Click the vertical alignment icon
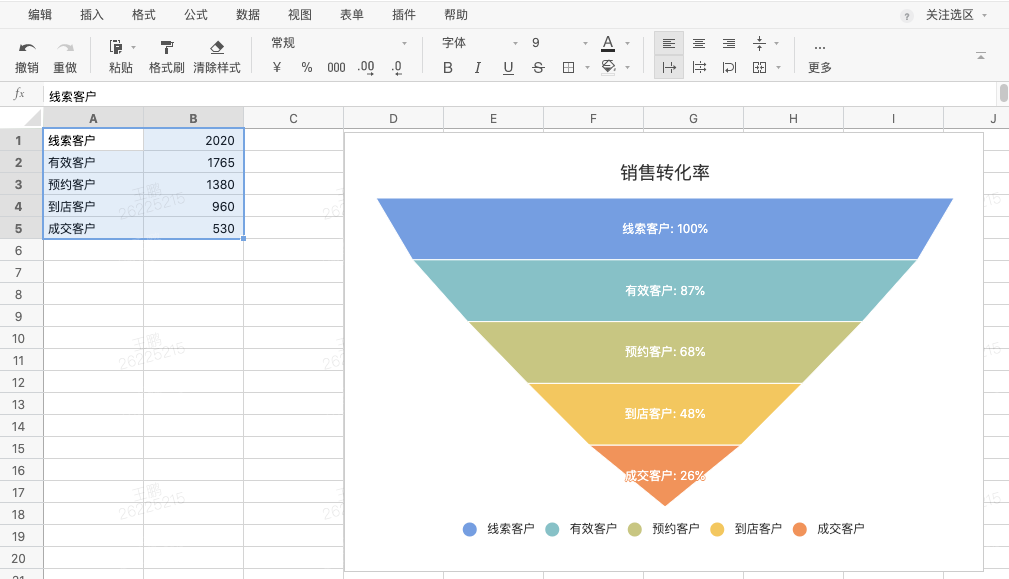This screenshot has width=1009, height=579. point(759,44)
